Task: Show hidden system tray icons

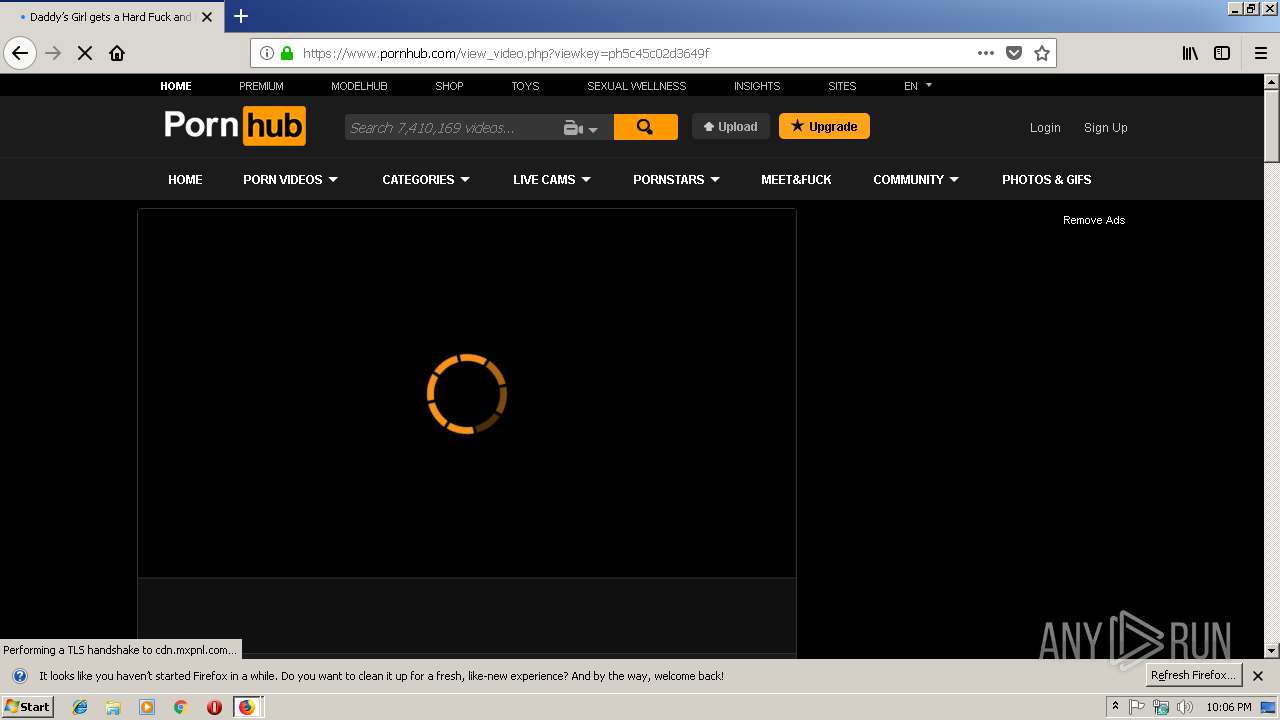Action: (x=1115, y=707)
